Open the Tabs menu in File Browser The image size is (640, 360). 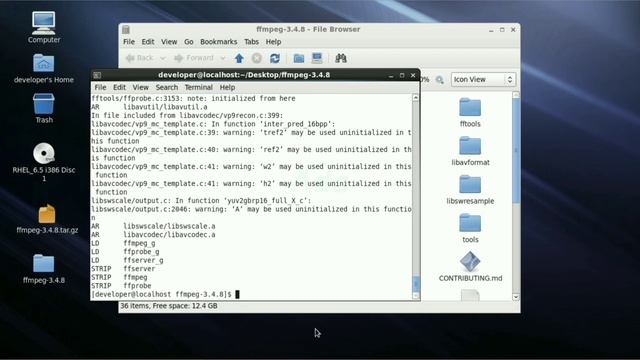click(251, 42)
